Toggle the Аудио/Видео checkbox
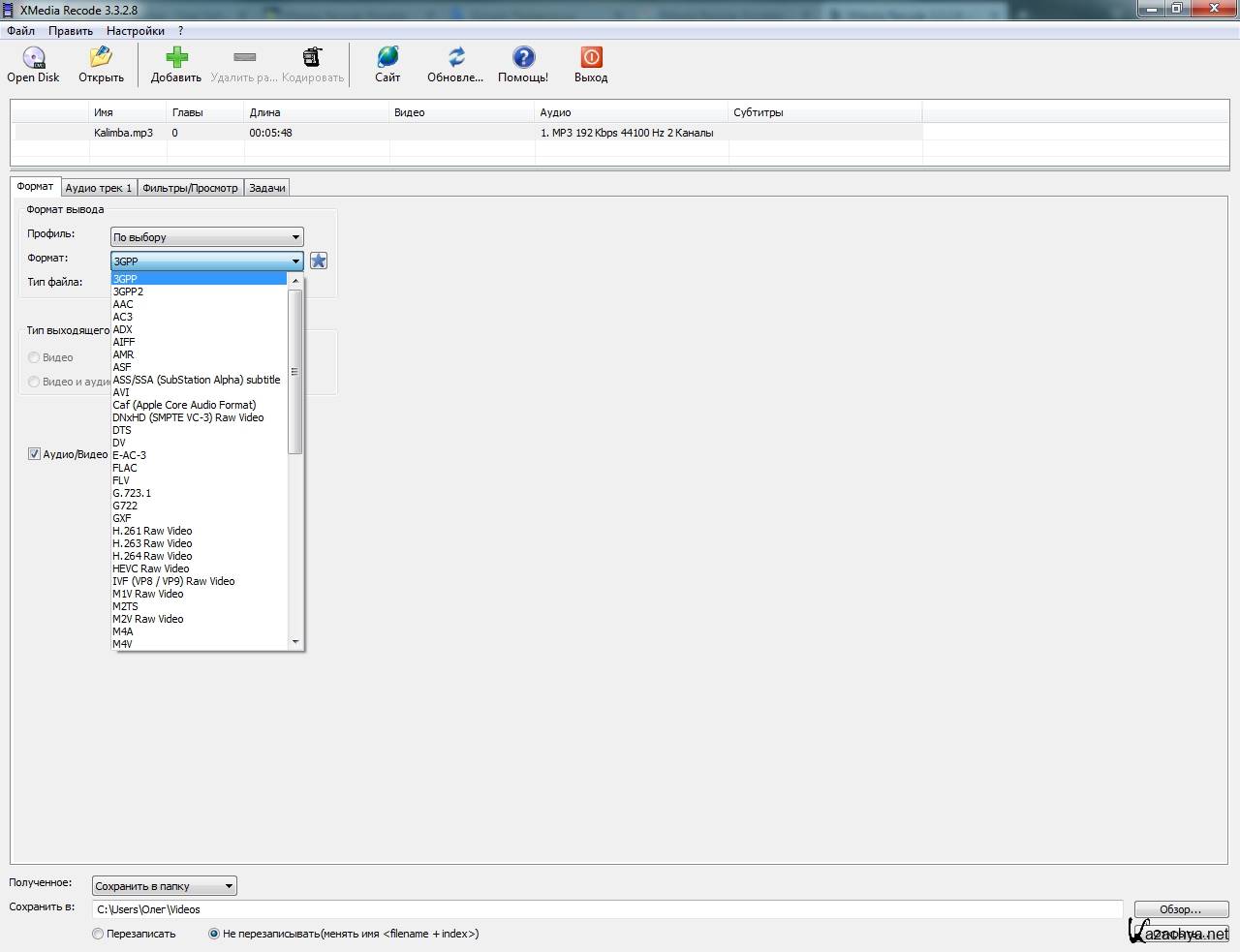Viewport: 1240px width, 952px height. (34, 454)
